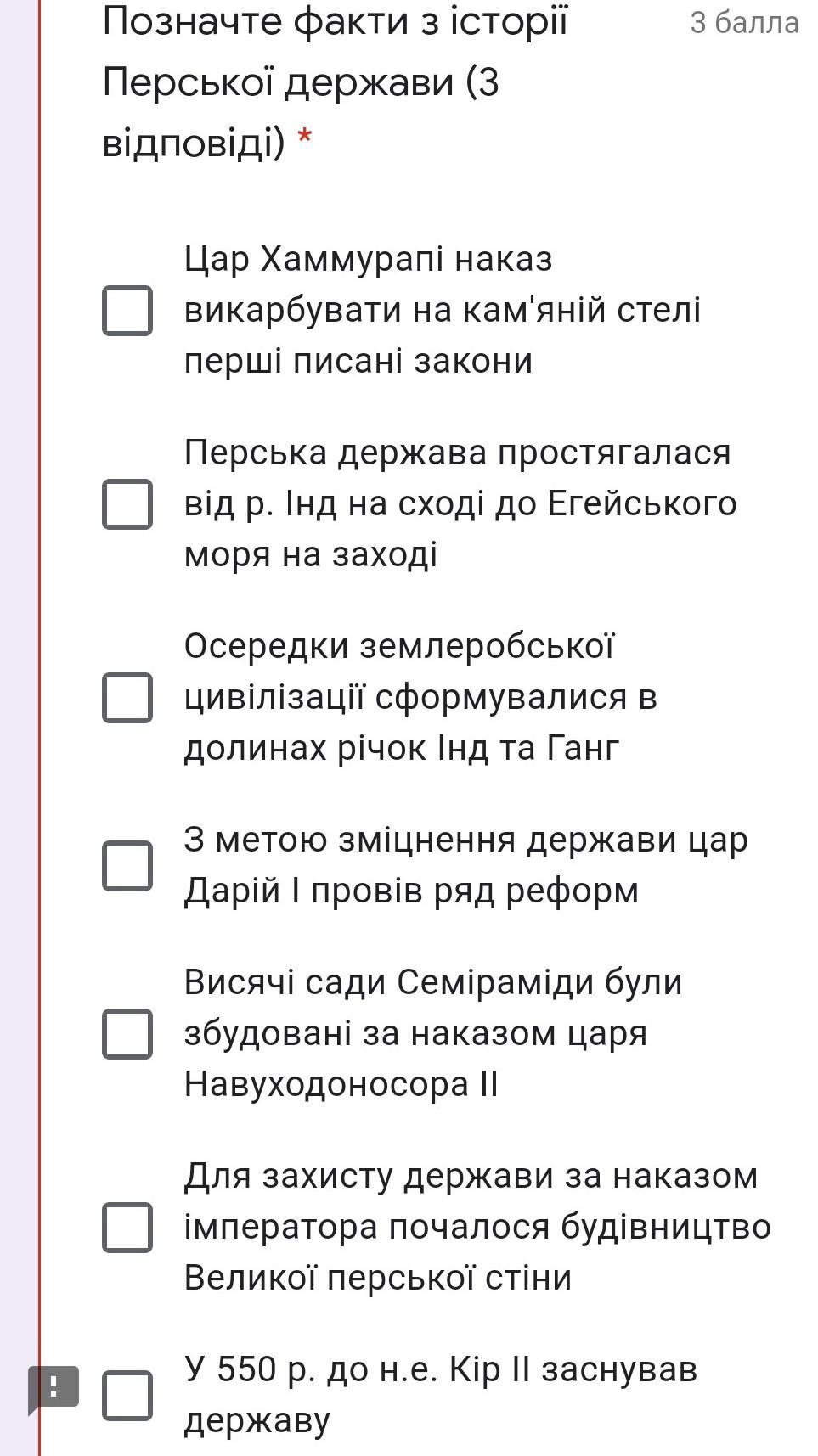Screen dimensions: 818x1456
Task: Click label text mentioning Егейського моря
Action: point(459,503)
